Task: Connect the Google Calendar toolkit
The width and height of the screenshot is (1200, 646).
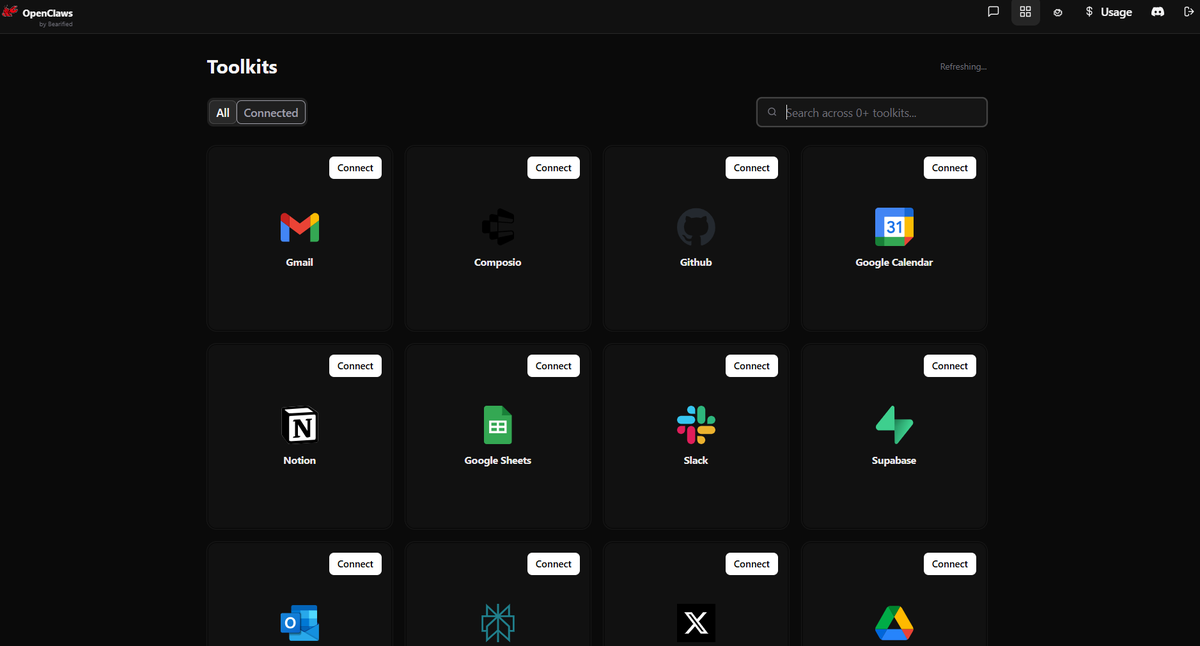Action: 949,168
